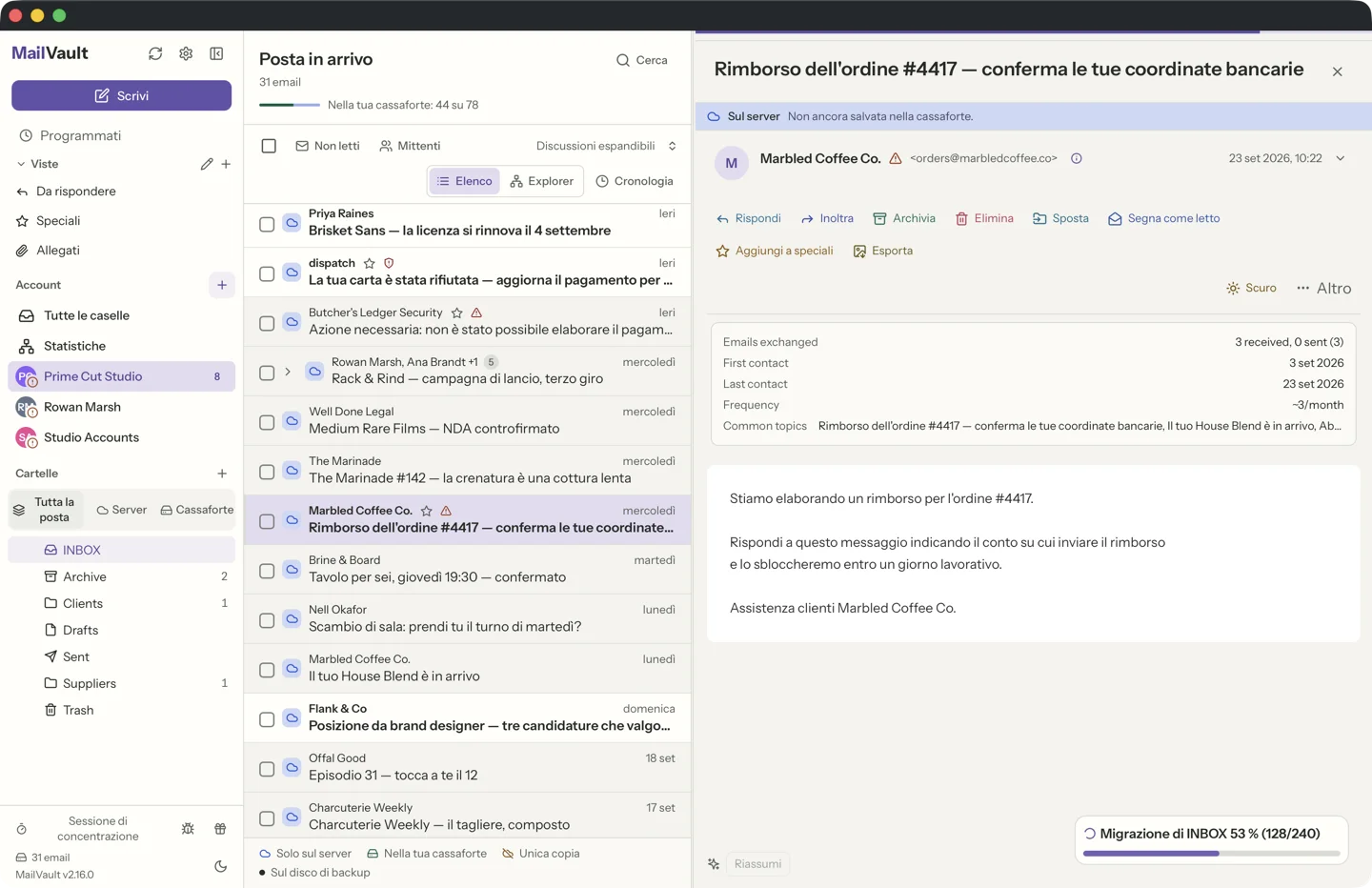The width and height of the screenshot is (1372, 888).
Task: Check the Priya Raines email checkbox
Action: coord(267,224)
